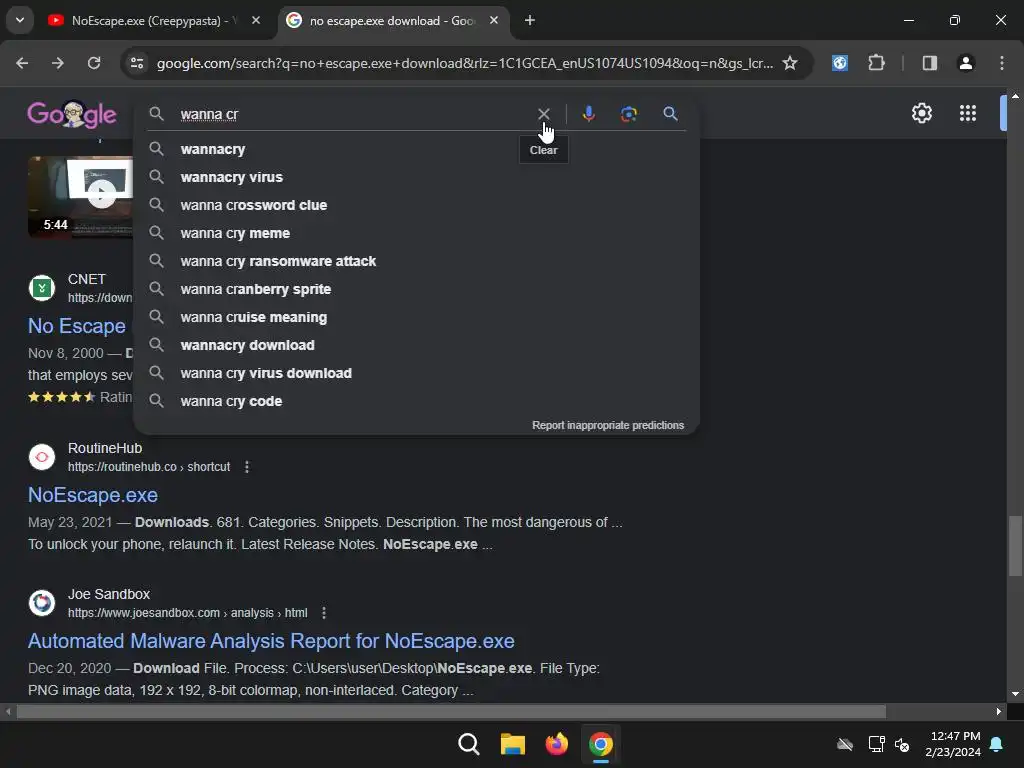
Task: Select suggestion "wanna cruise meaning"
Action: pos(416,317)
